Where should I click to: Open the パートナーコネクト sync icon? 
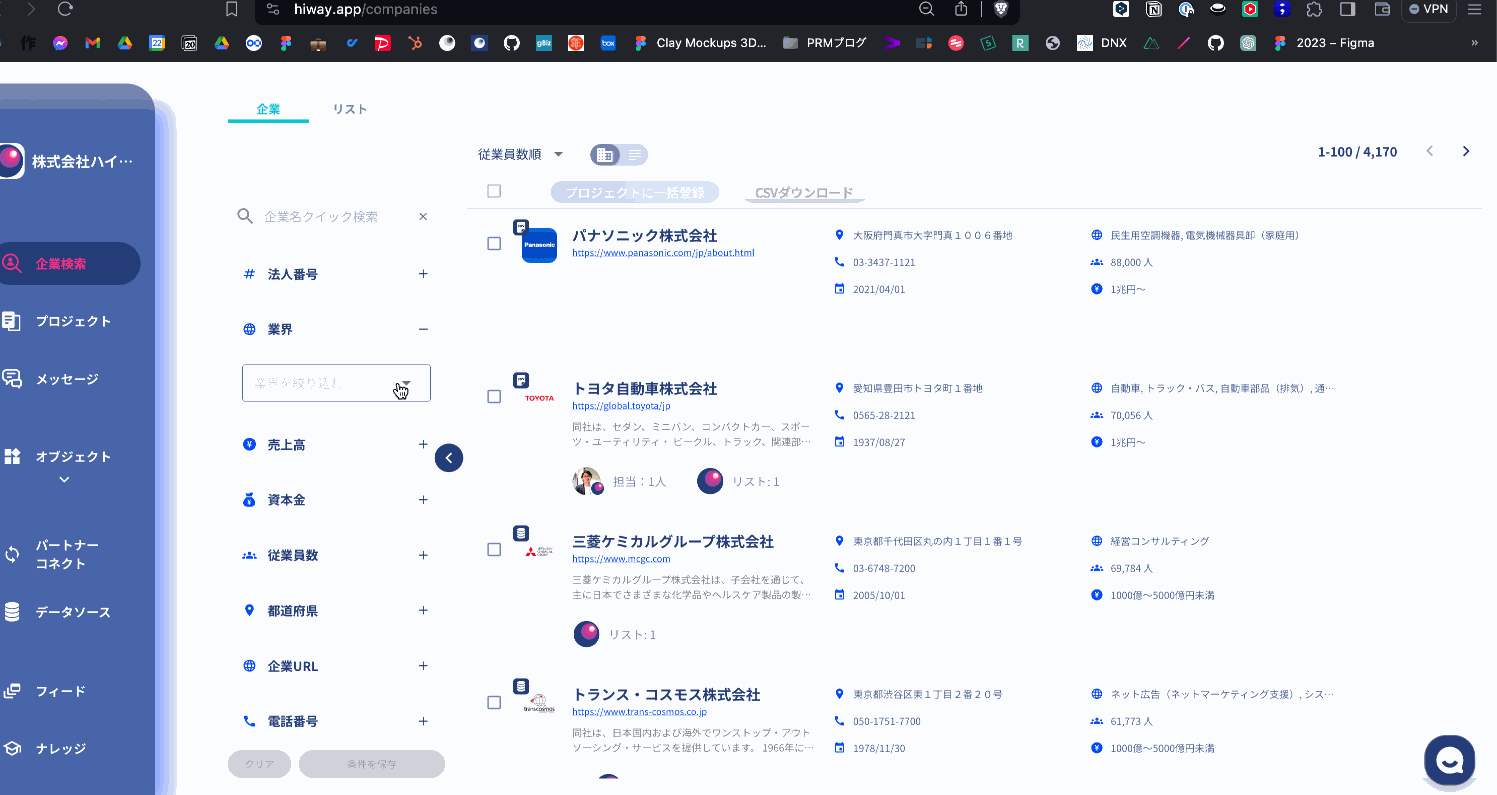[12, 554]
